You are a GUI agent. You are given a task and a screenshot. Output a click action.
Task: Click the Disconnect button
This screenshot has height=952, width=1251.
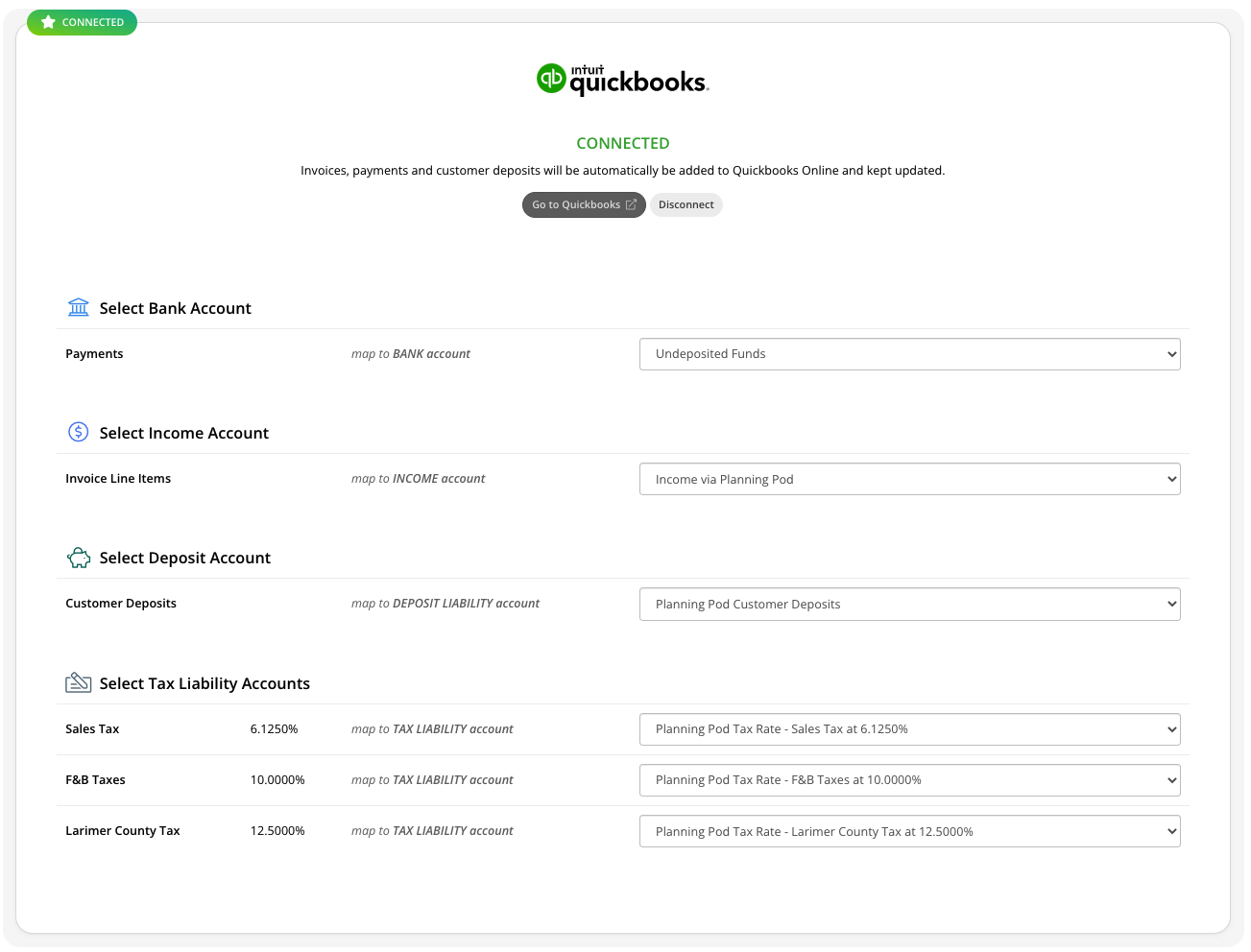686,204
